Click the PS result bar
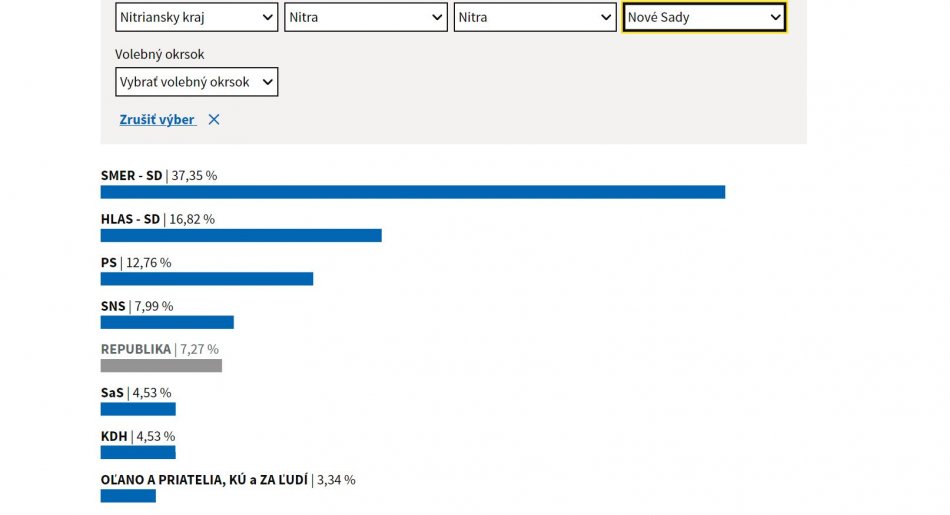Screen dimensions: 950x515 click(x=206, y=279)
